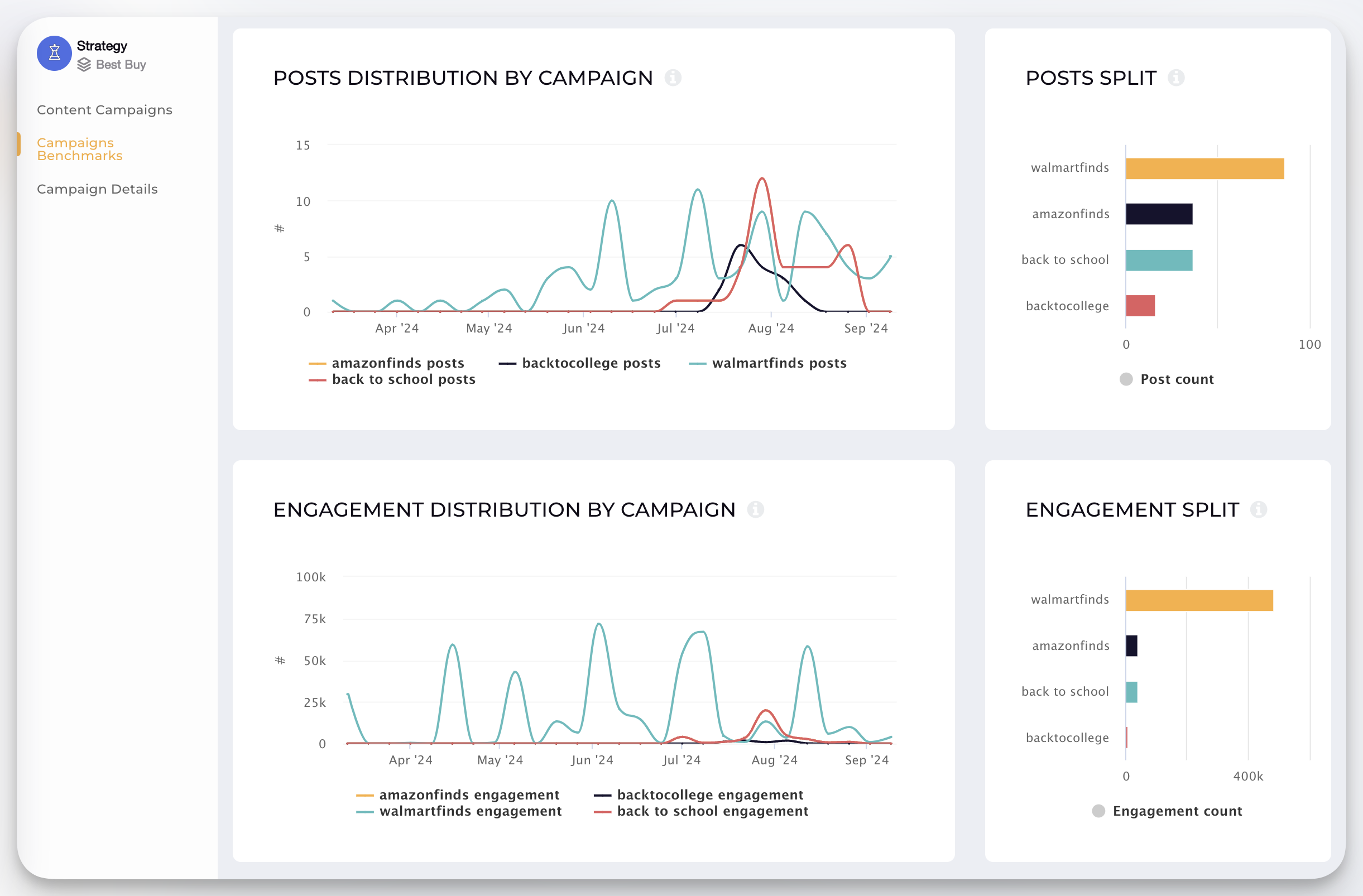
Task: Click backtocollege red bar in Posts Split
Action: [1140, 306]
